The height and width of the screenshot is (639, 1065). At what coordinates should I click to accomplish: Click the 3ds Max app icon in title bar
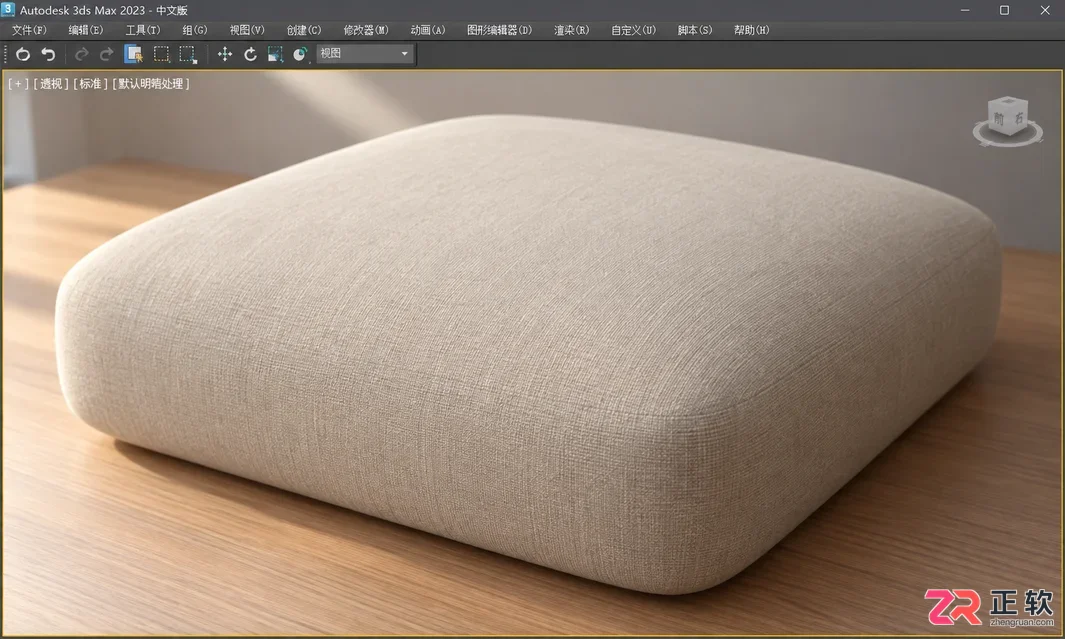point(8,10)
